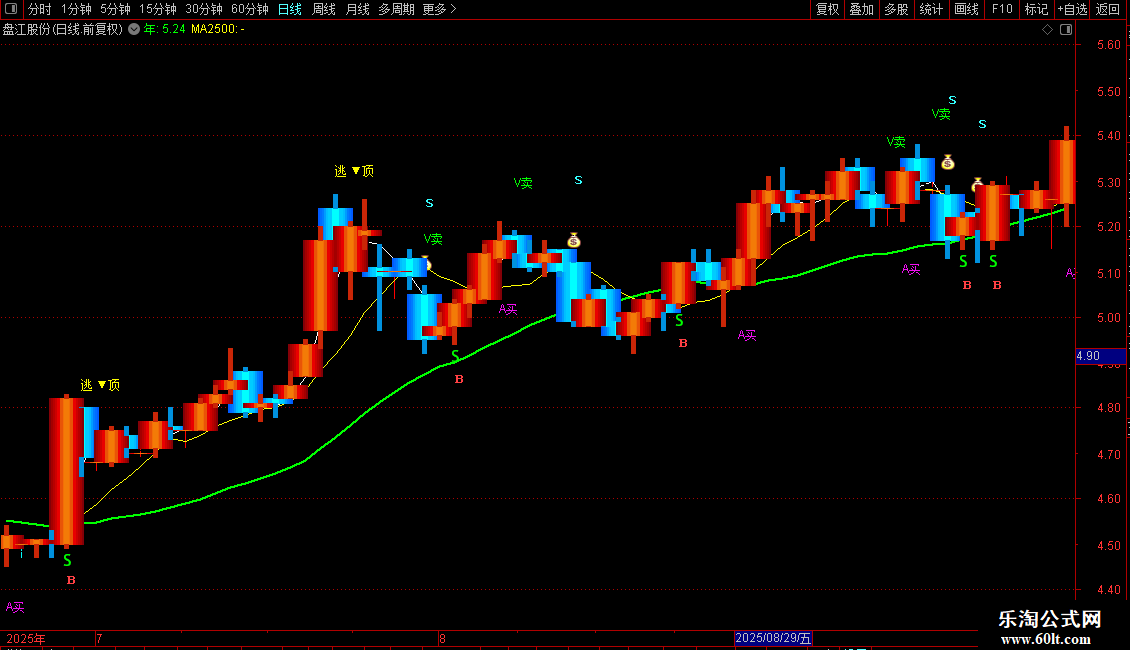Viewport: 1130px width, 650px height.
Task: Click the 5.10 price axis label
Action: point(1108,274)
